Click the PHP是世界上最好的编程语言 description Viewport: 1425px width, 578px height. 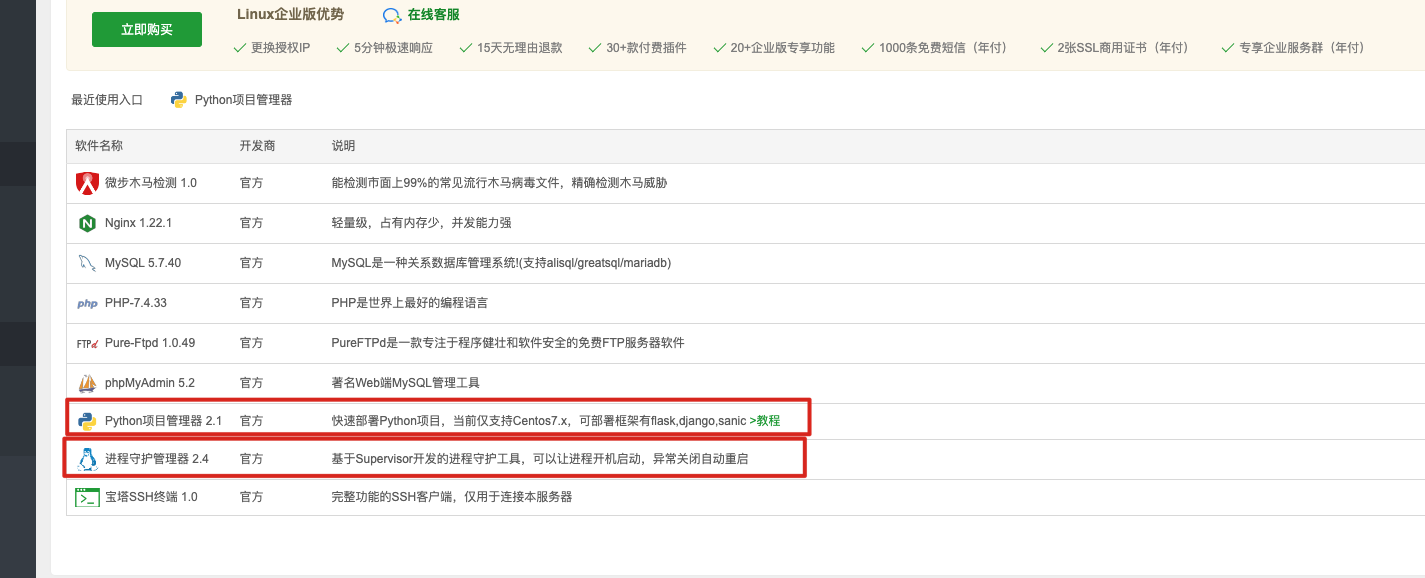(409, 303)
